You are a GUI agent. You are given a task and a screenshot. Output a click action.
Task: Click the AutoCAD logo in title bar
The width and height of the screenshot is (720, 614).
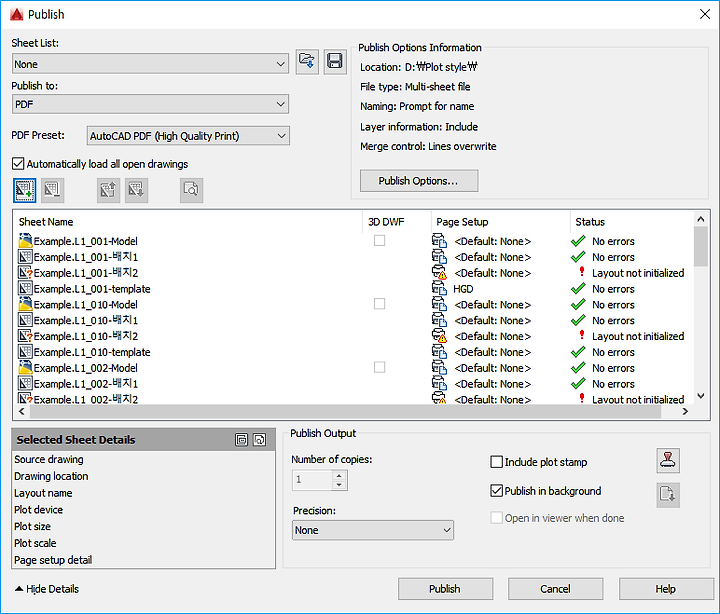point(17,14)
